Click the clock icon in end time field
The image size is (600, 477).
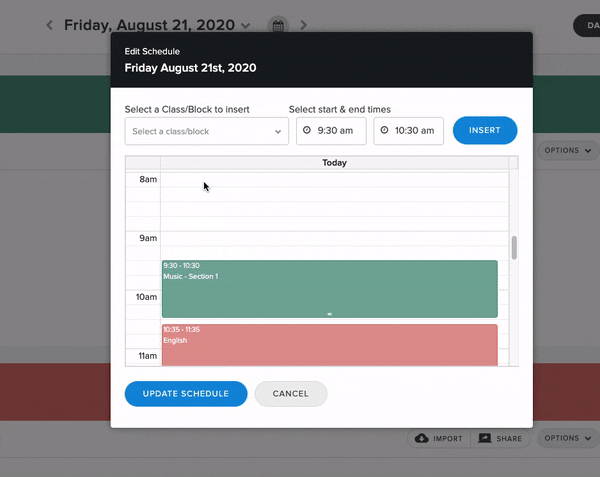tap(384, 130)
